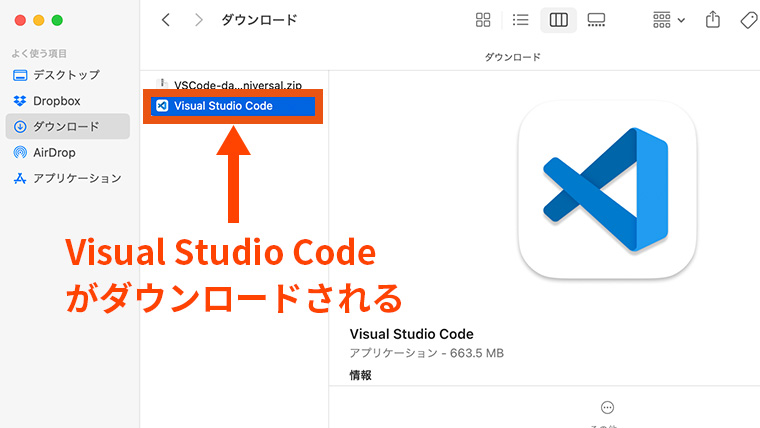Click the green fullscreen window button
The width and height of the screenshot is (760, 428).
pos(58,20)
